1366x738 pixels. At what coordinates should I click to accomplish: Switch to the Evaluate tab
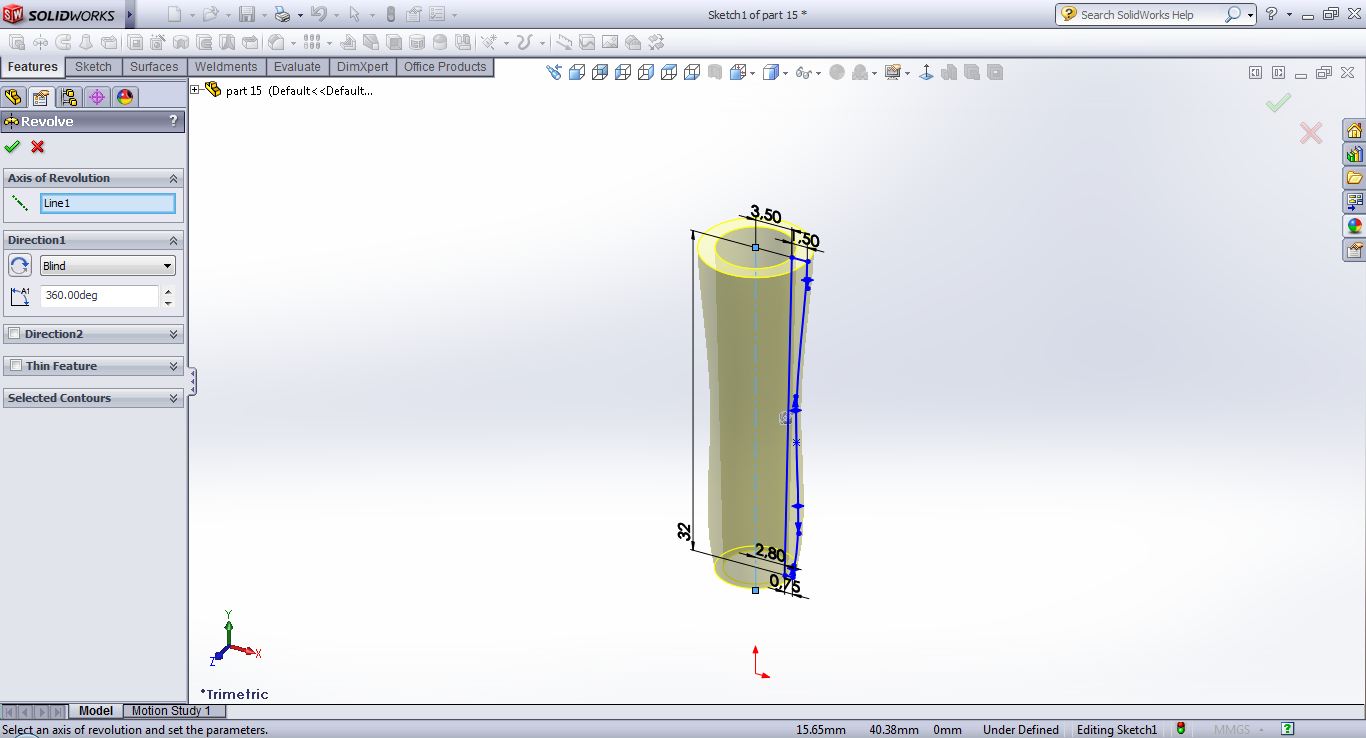coord(297,67)
